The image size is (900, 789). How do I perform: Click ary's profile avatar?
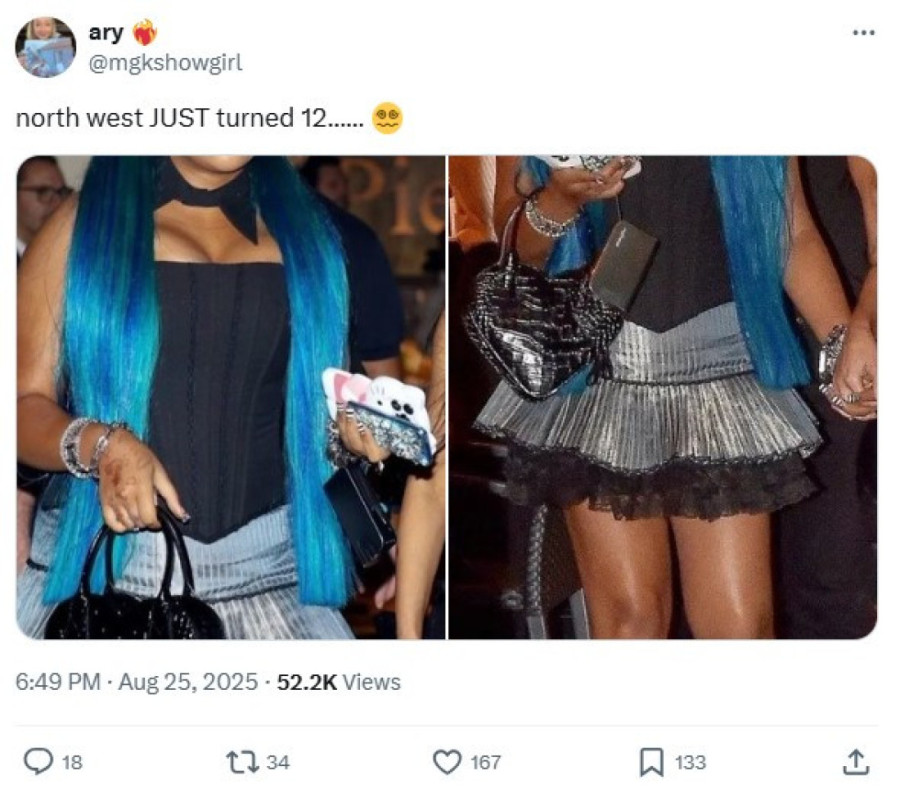coord(45,46)
